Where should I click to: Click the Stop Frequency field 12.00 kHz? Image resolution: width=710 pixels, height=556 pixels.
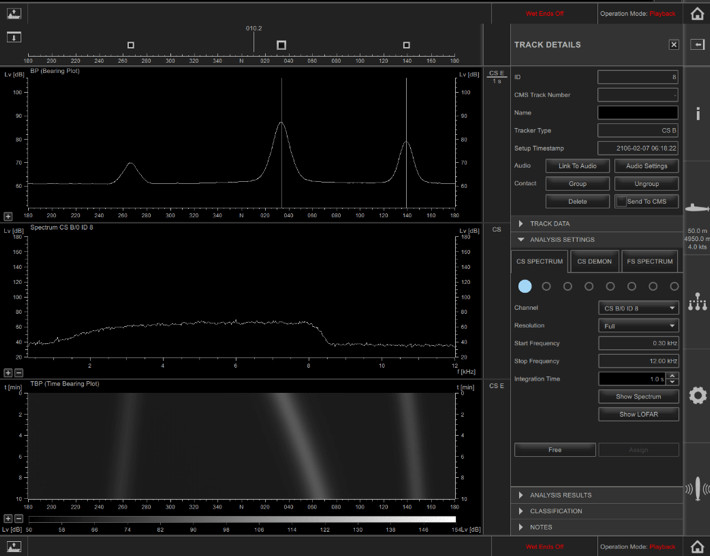click(x=638, y=361)
